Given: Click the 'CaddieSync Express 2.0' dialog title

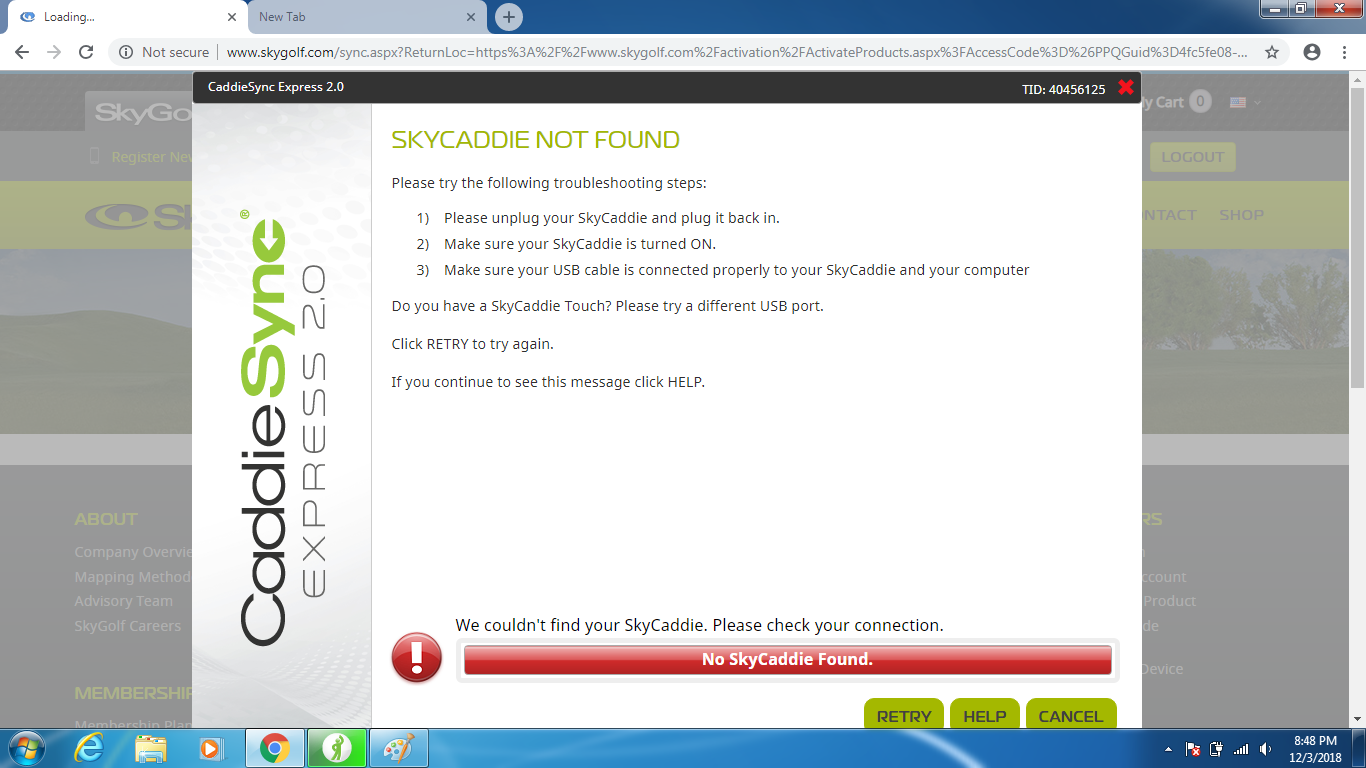Looking at the screenshot, I should 276,87.
